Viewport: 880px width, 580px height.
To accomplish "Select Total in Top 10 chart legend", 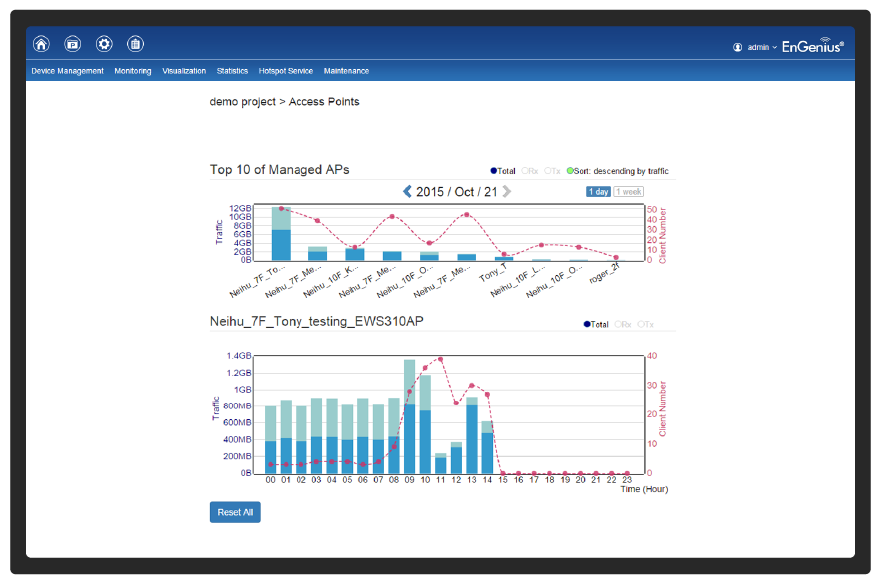I will tap(503, 171).
